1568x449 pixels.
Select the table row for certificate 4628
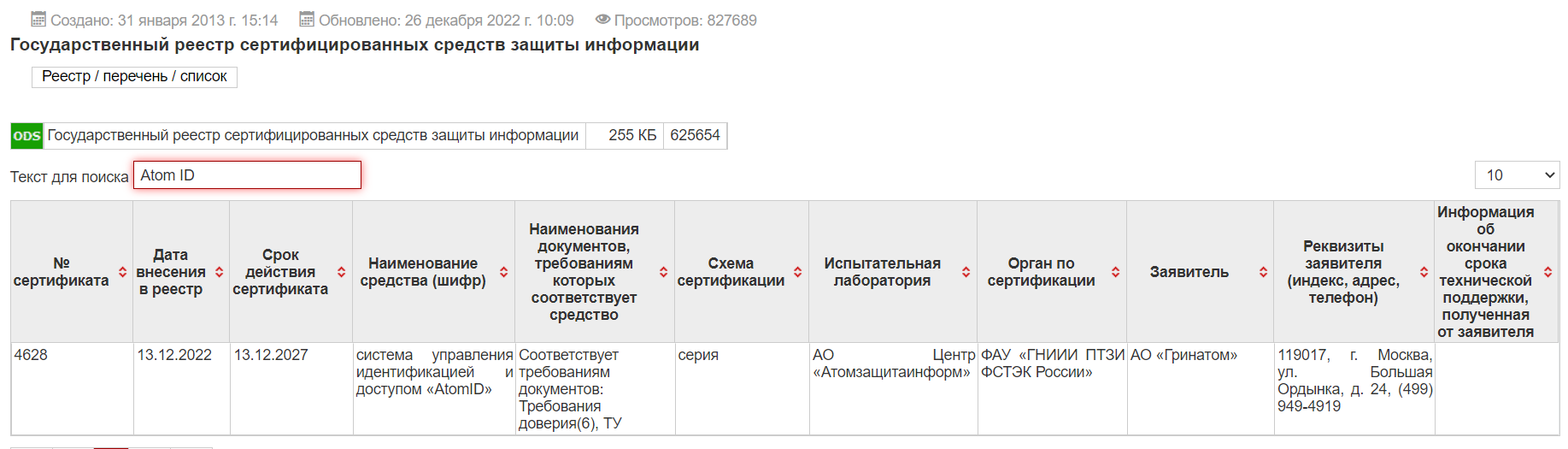pyautogui.click(x=784, y=389)
